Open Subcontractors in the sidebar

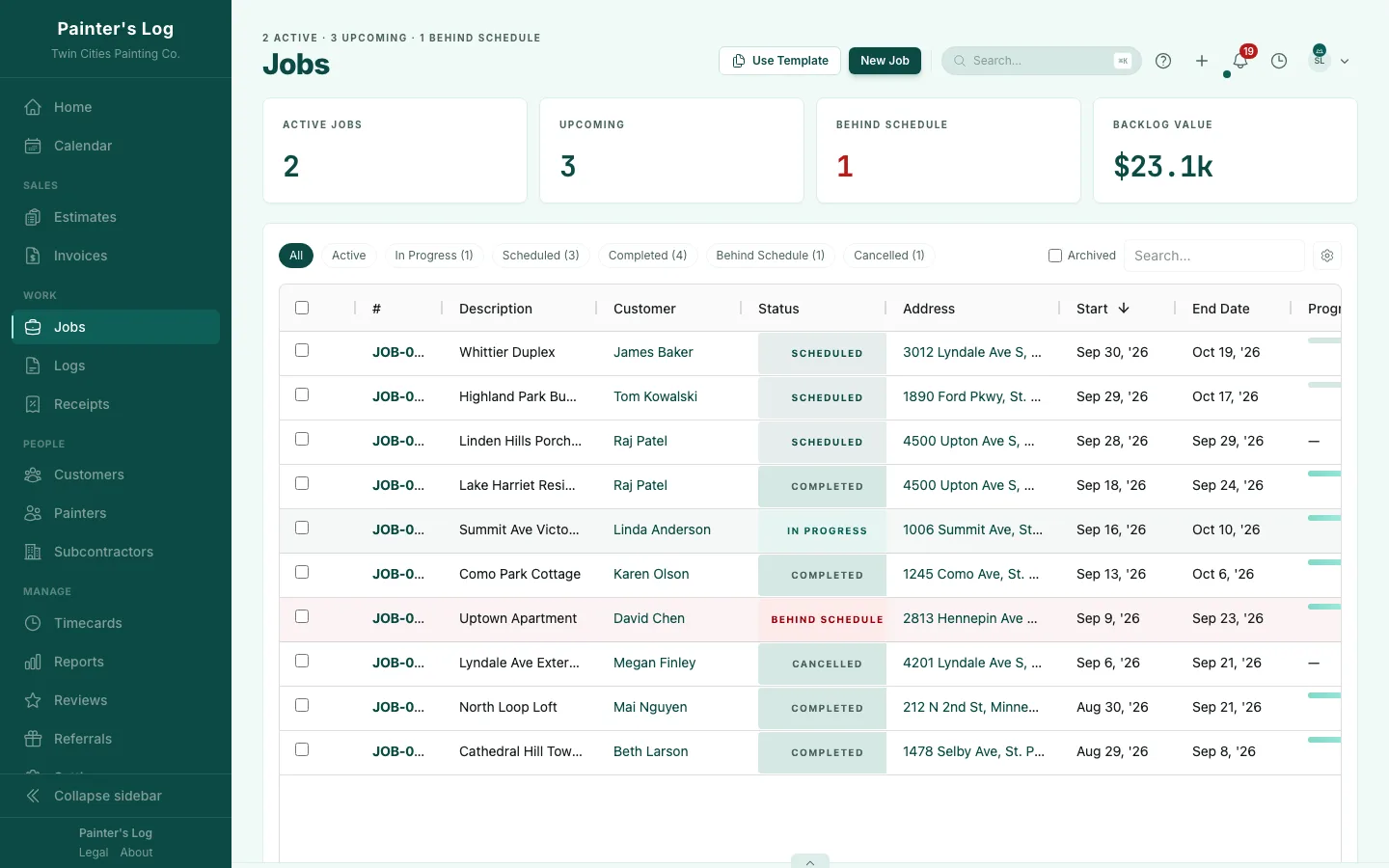[x=116, y=552]
